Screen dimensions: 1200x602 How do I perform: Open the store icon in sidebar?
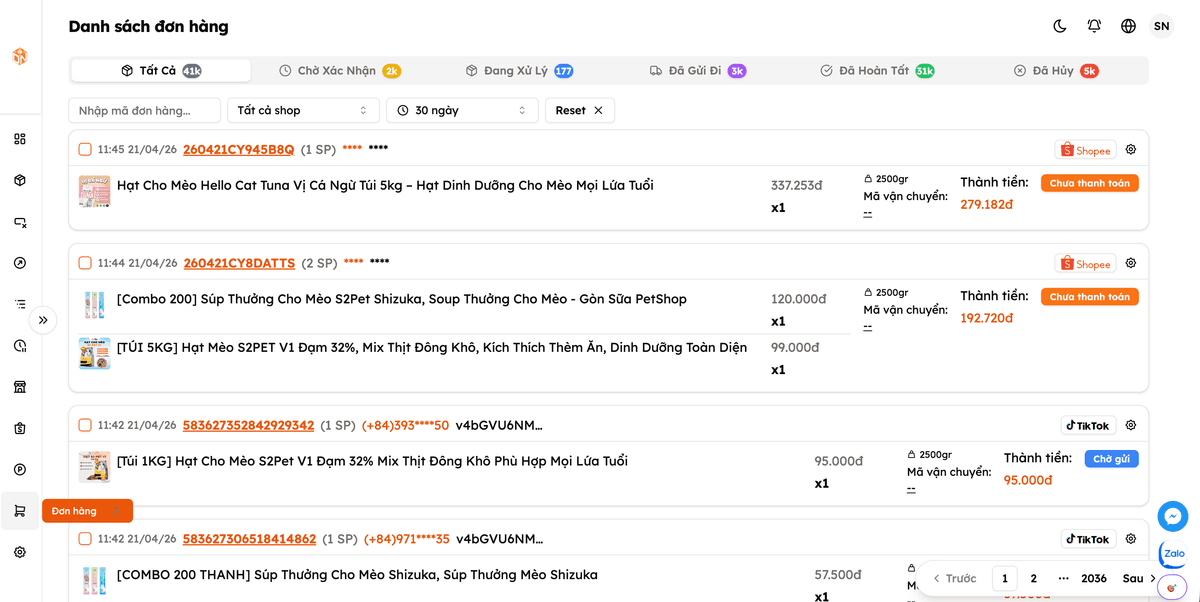click(20, 387)
